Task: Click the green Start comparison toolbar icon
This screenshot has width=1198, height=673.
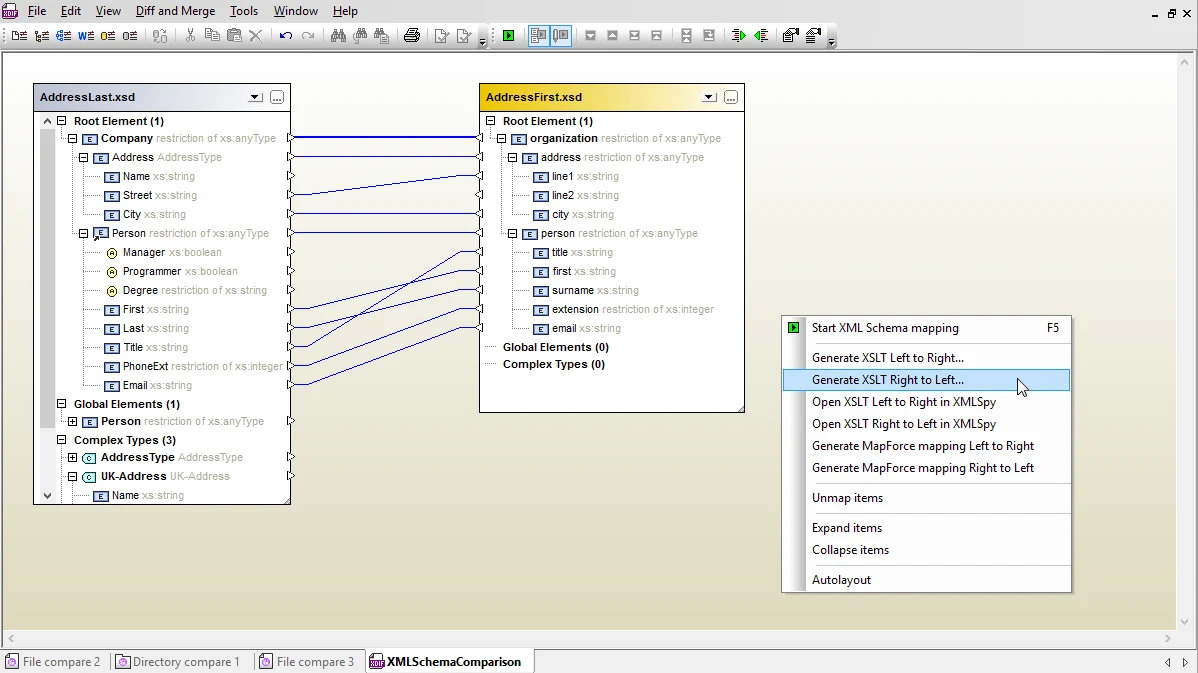Action: pyautogui.click(x=508, y=35)
